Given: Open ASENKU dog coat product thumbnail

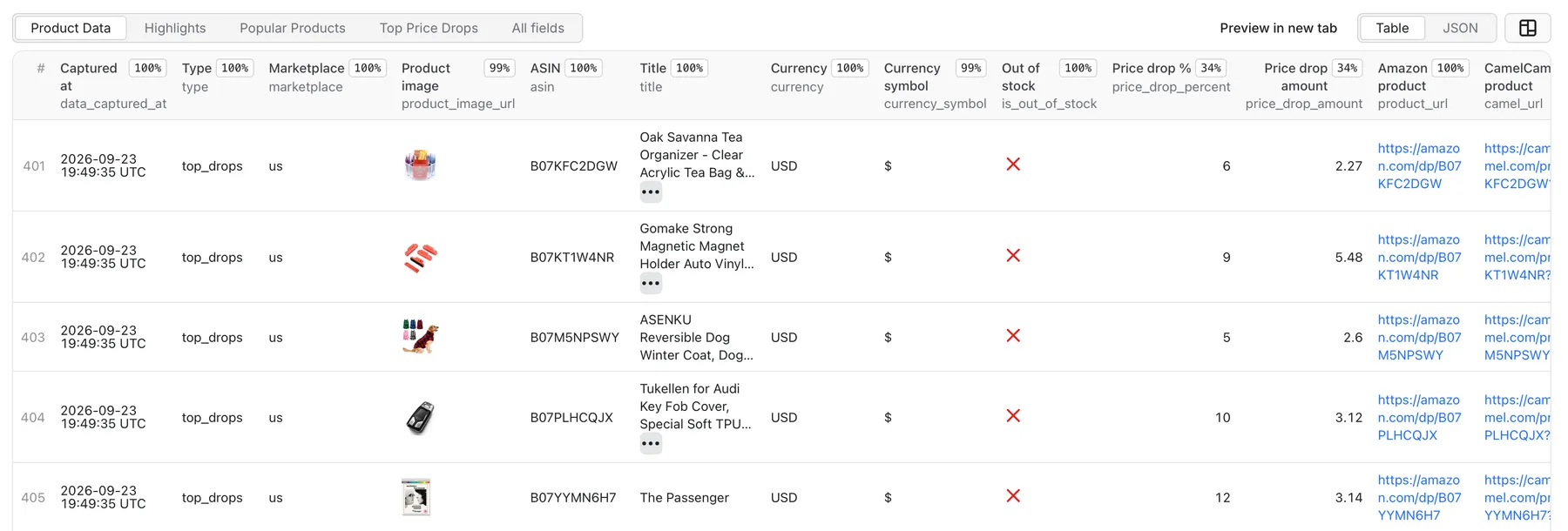Looking at the screenshot, I should coord(420,336).
